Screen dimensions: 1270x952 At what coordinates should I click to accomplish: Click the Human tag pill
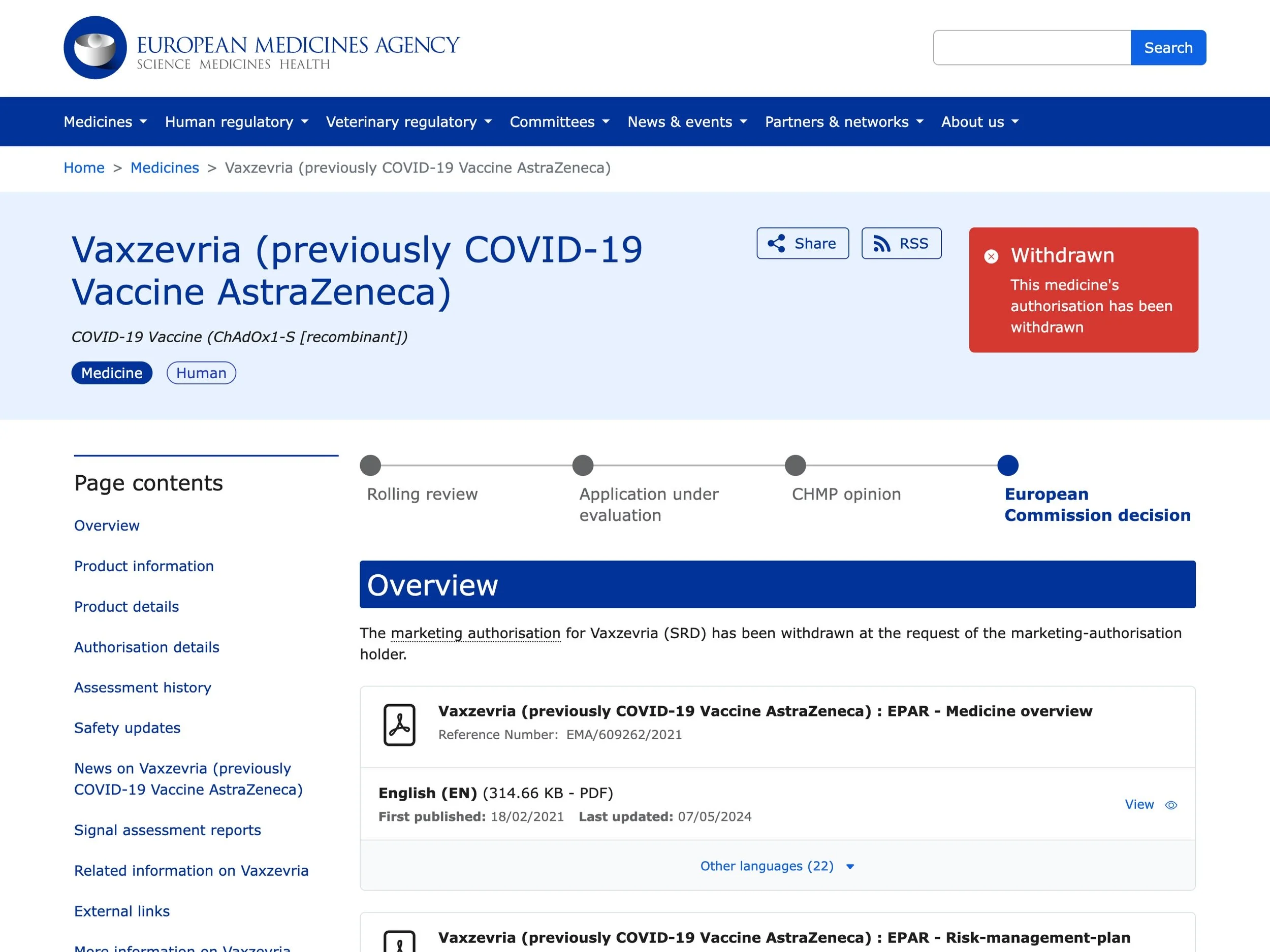click(201, 373)
